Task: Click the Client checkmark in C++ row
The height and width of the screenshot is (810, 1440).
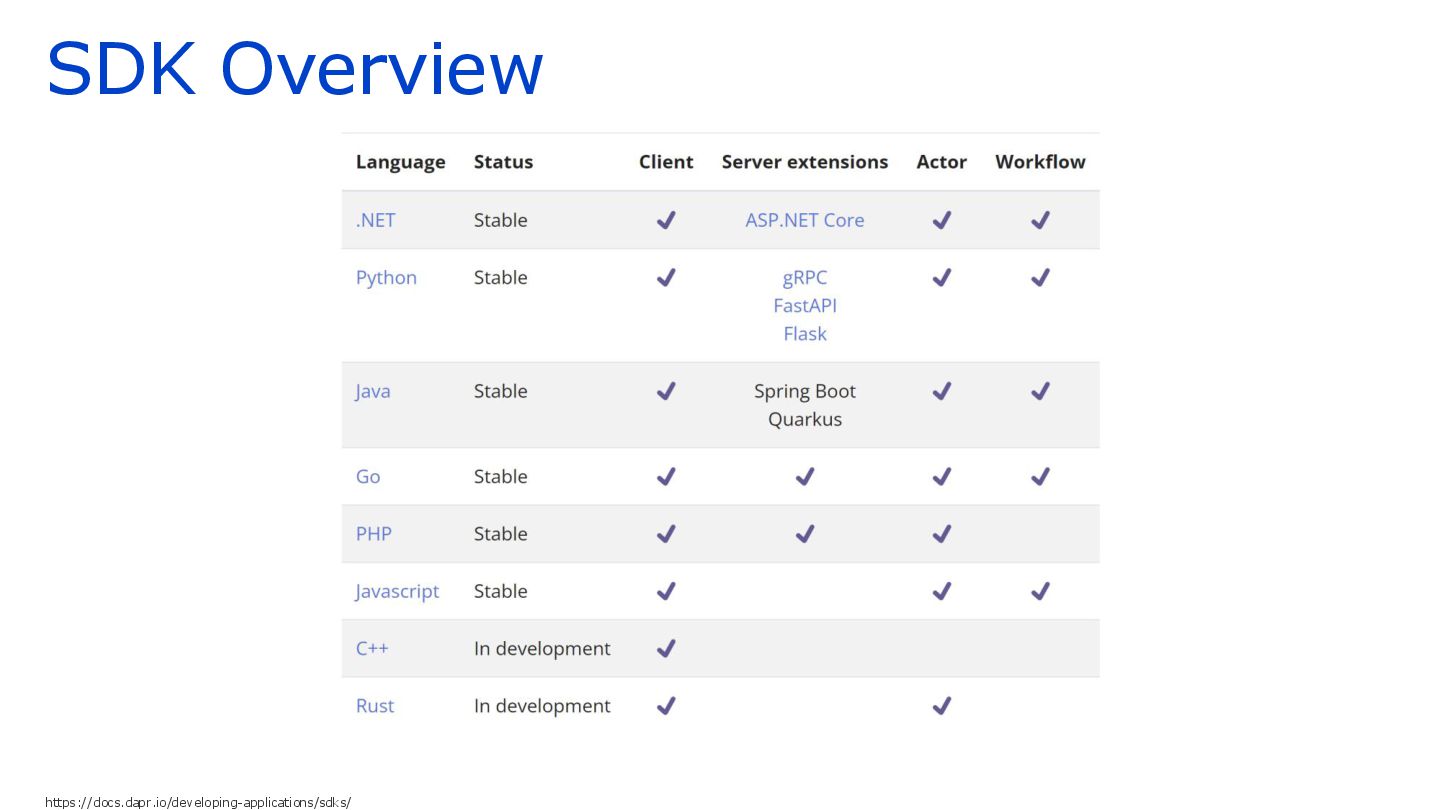Action: (x=666, y=648)
